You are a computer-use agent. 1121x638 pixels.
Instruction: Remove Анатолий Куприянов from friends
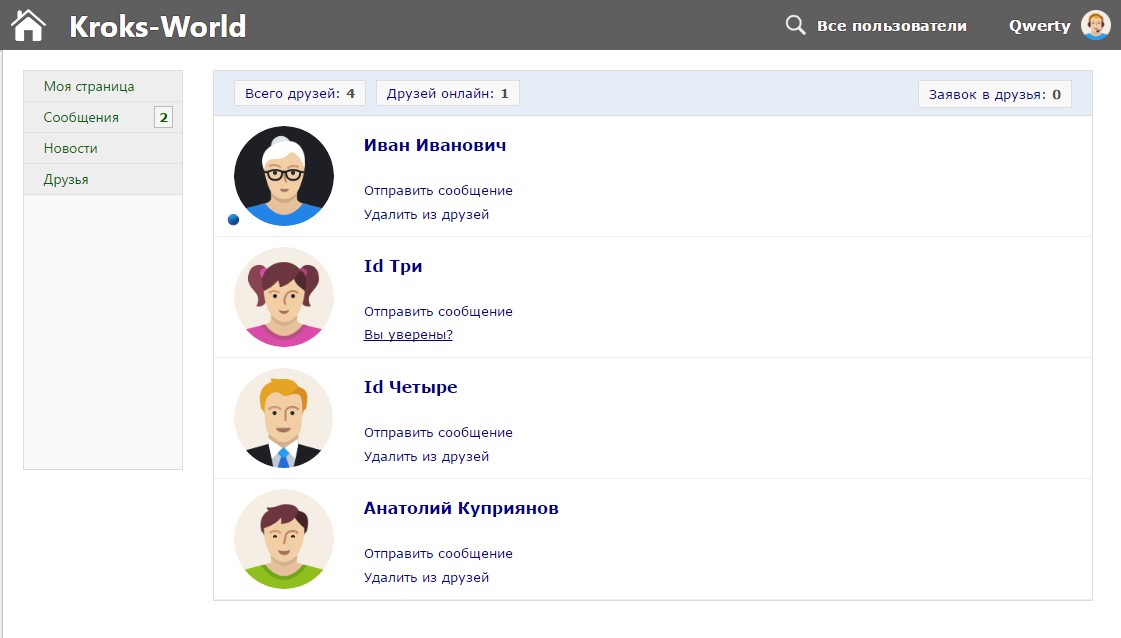coord(426,577)
